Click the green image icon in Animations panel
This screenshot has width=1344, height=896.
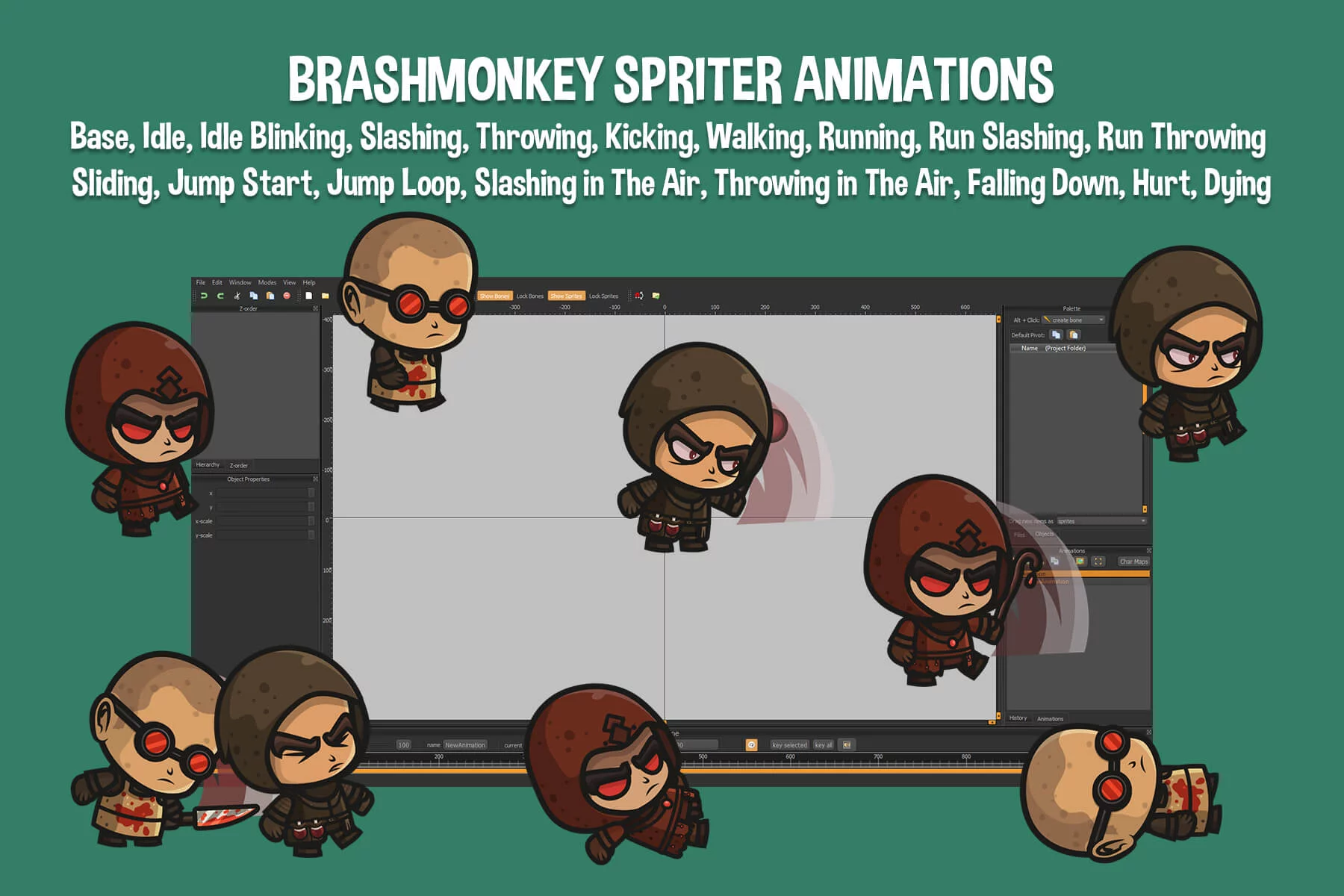pos(1080,561)
